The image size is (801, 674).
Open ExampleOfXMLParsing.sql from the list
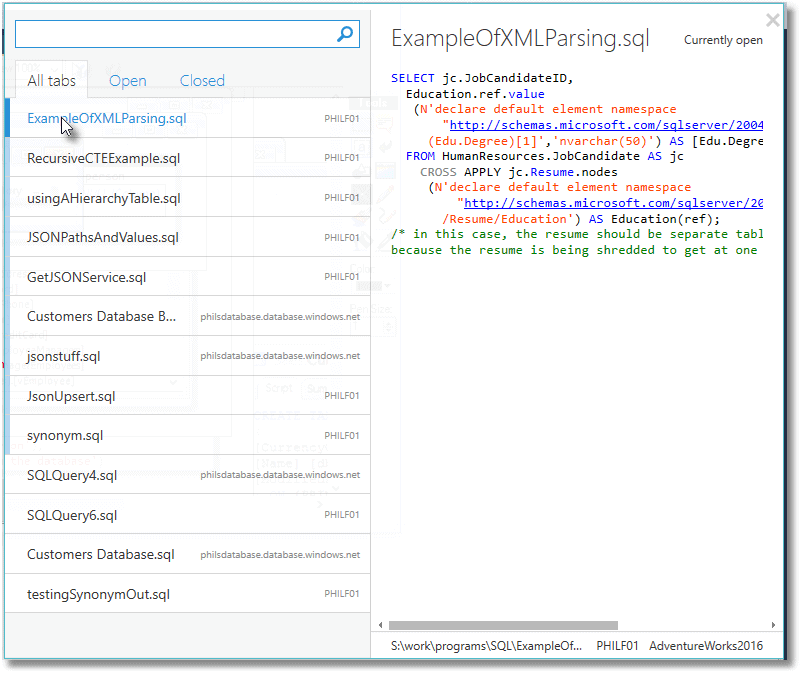pyautogui.click(x=106, y=118)
